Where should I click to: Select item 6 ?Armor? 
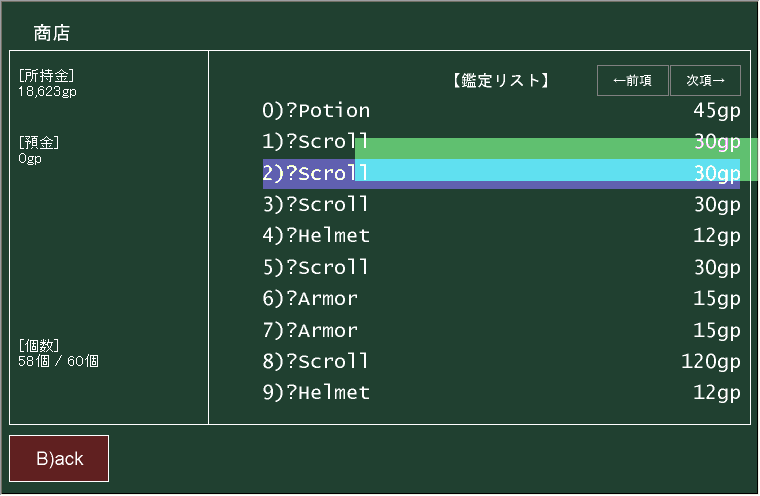pyautogui.click(x=310, y=299)
